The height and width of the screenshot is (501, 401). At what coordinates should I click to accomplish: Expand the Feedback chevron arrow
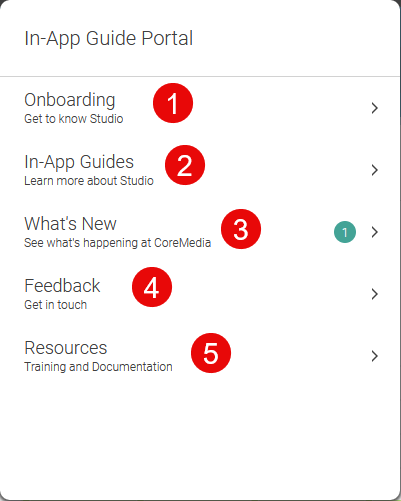click(375, 294)
